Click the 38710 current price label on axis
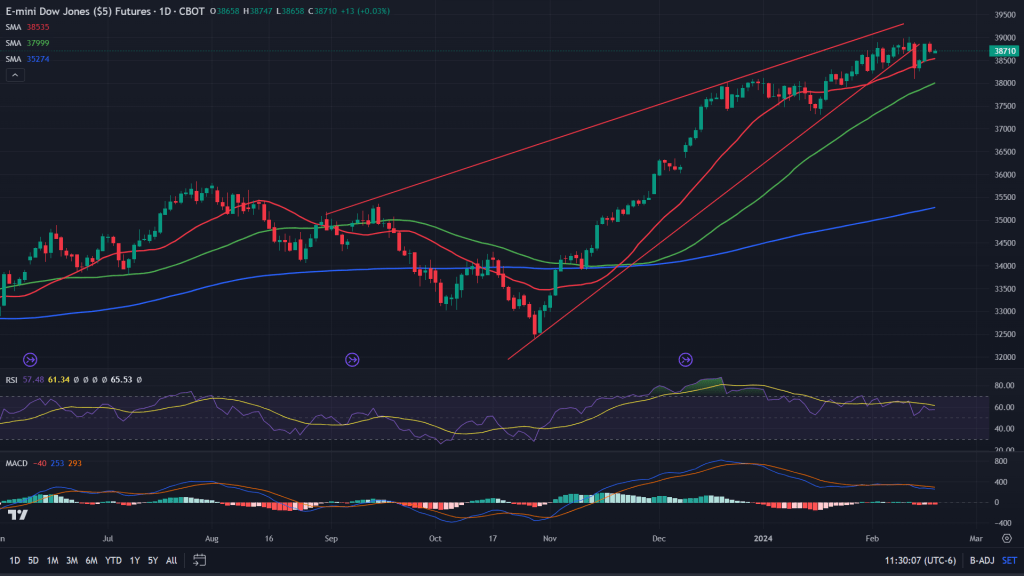The image size is (1024, 576). (1002, 51)
